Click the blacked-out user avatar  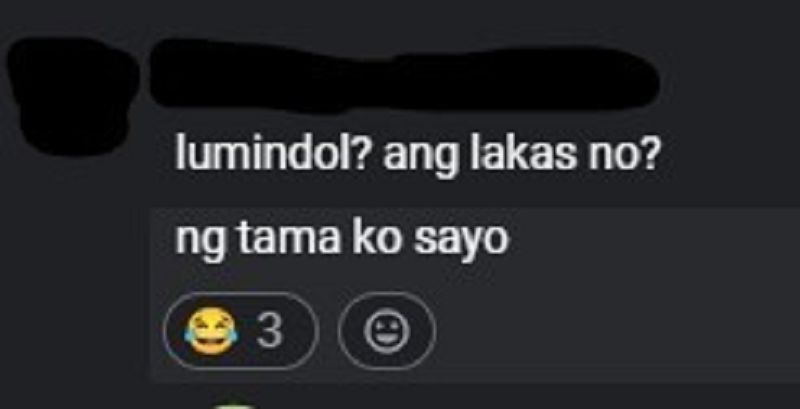point(72,96)
